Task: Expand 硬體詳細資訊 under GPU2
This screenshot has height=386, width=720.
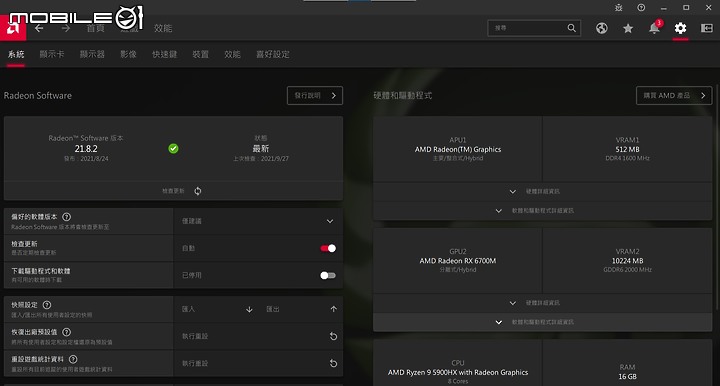Action: 542,303
